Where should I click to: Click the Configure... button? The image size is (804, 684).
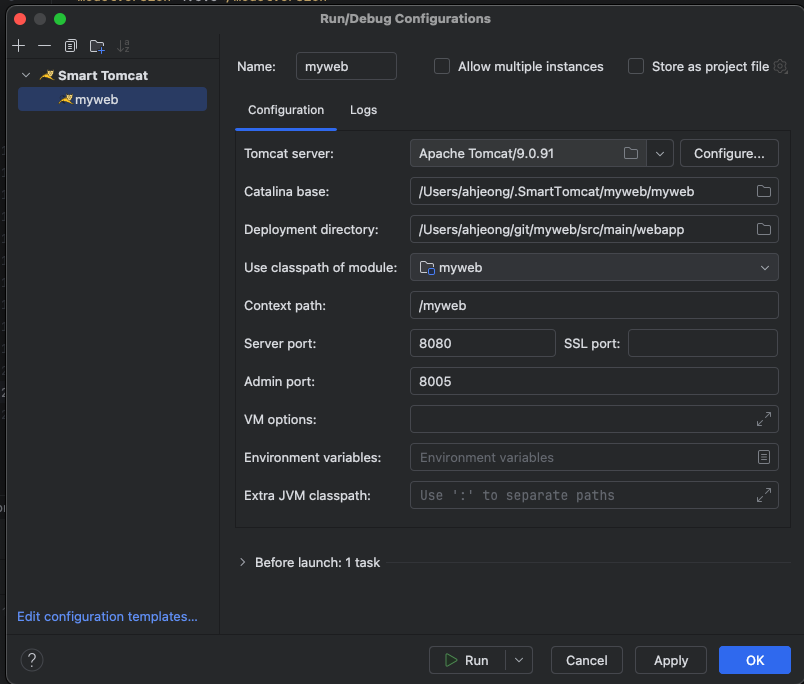[729, 153]
